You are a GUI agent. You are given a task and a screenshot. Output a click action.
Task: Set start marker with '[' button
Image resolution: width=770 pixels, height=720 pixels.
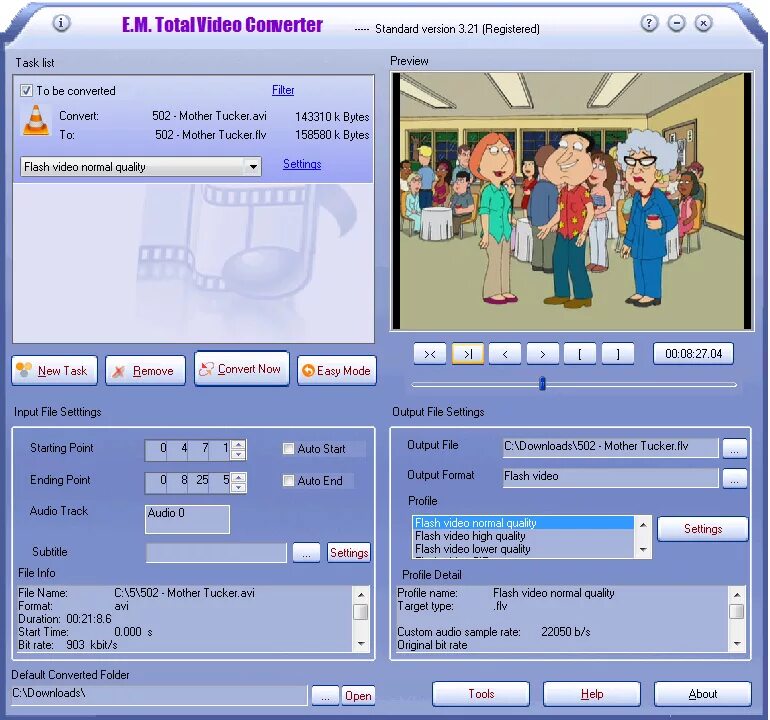[580, 354]
